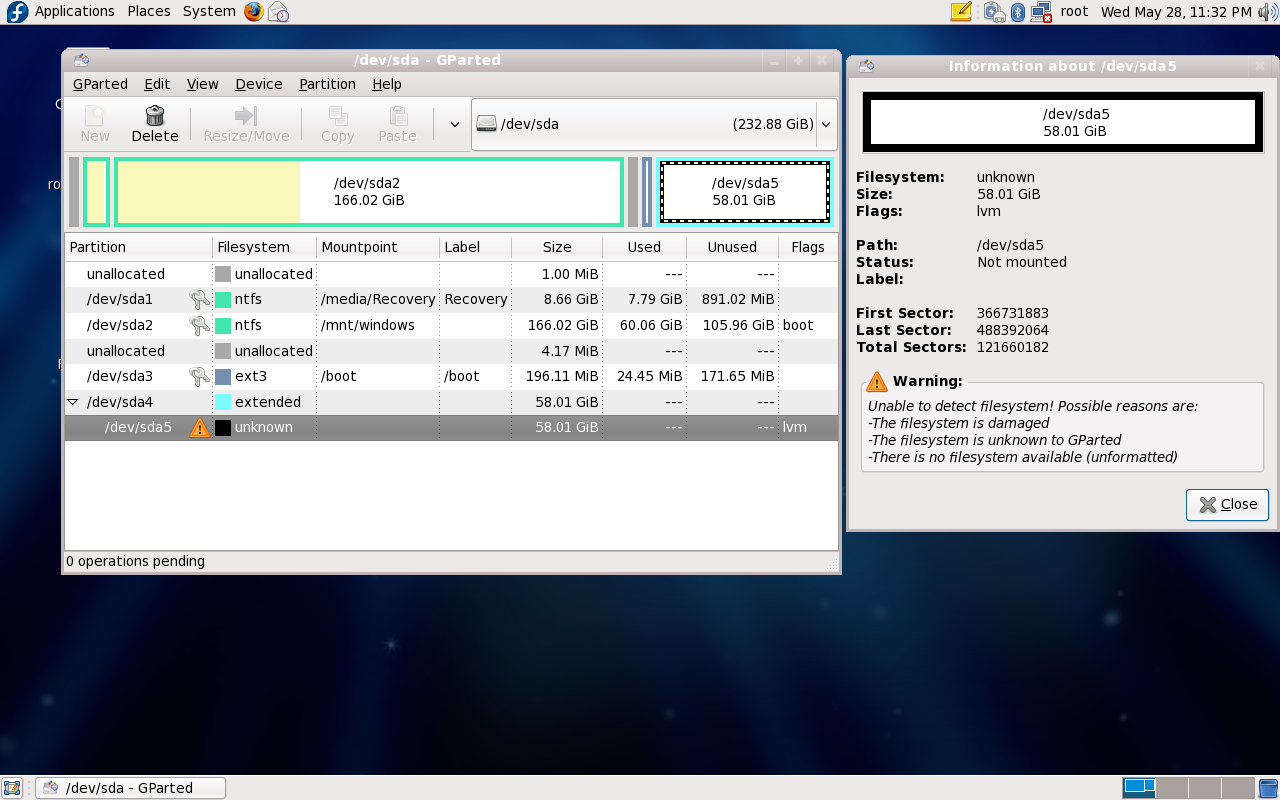
Task: Click GParted window title bar icon
Action: 81,60
